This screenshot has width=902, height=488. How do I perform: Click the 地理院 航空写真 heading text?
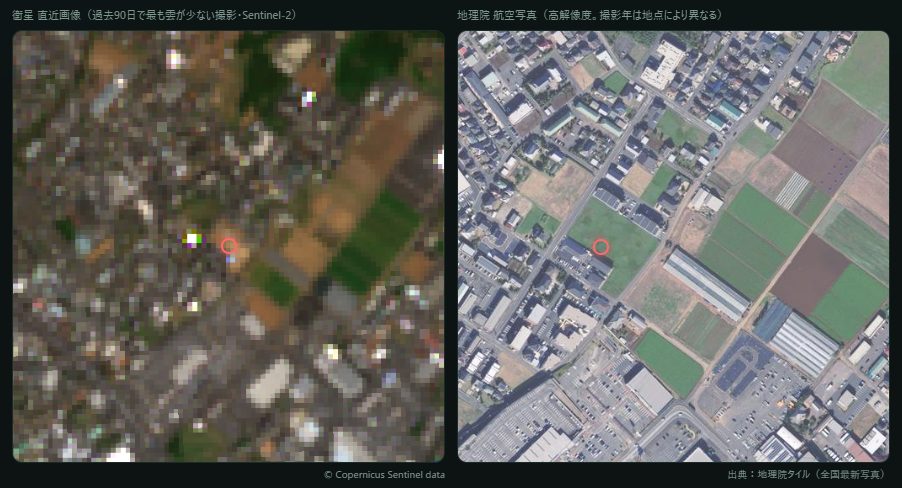[590, 15]
